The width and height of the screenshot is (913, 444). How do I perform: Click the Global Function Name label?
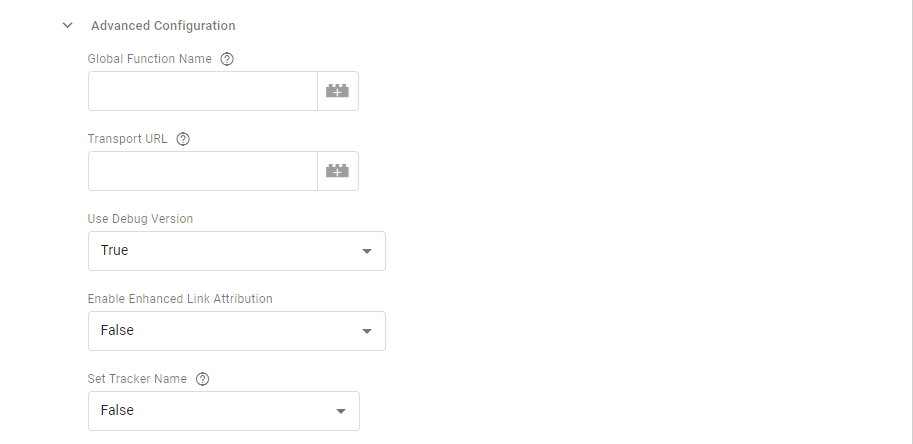pos(150,59)
